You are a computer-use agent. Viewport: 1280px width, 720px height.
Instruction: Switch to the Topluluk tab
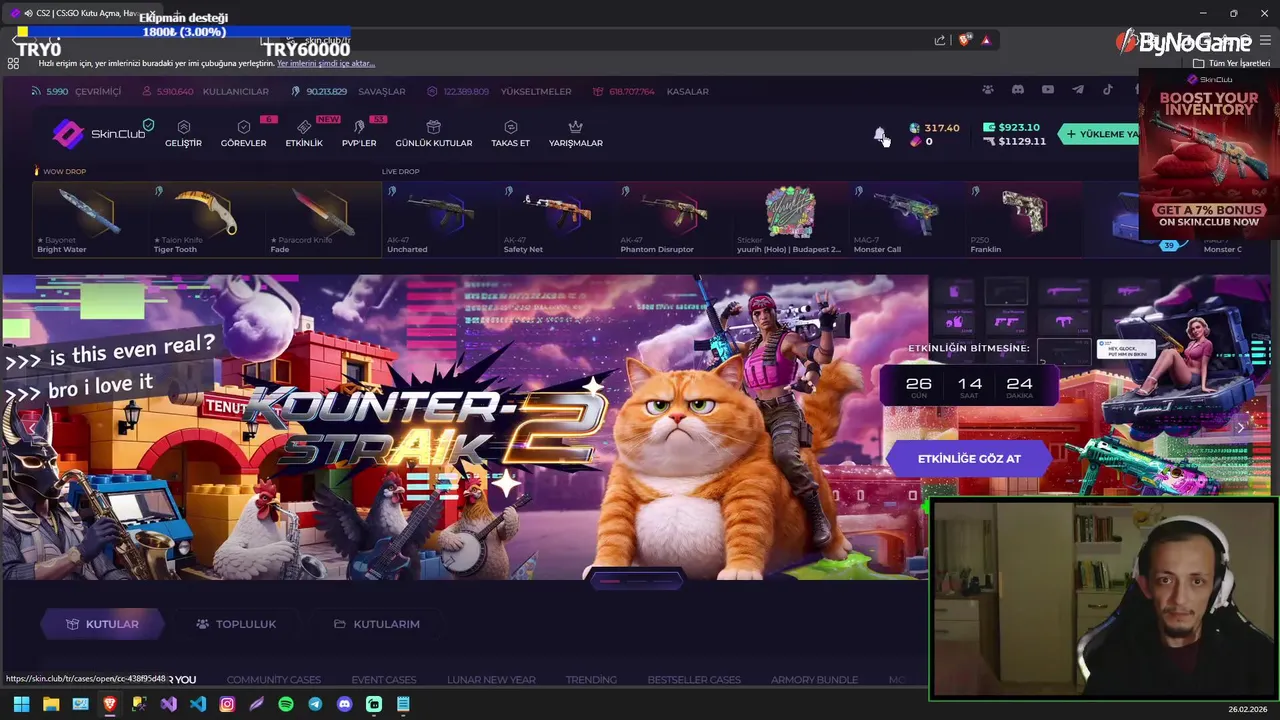click(x=236, y=624)
